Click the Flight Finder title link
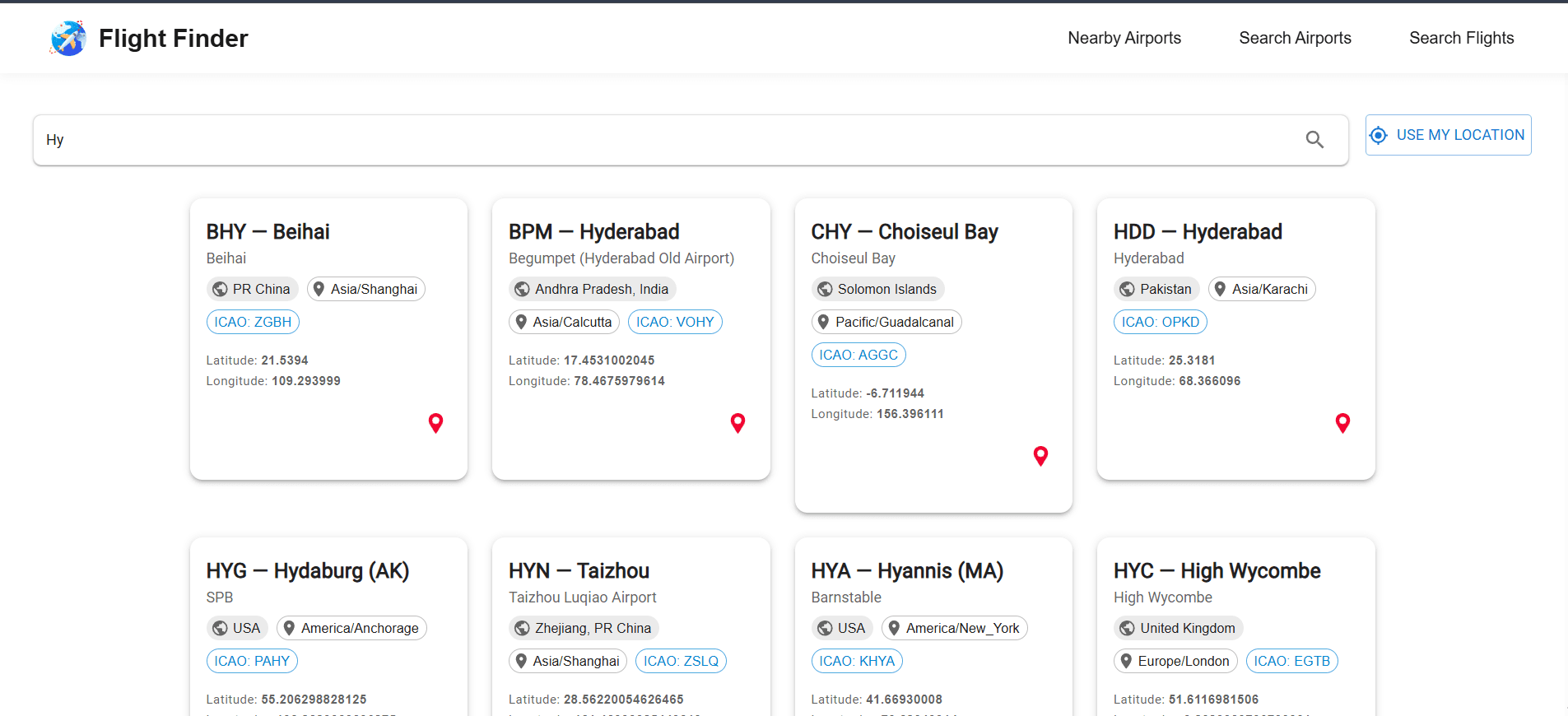1568x716 pixels. point(173,39)
